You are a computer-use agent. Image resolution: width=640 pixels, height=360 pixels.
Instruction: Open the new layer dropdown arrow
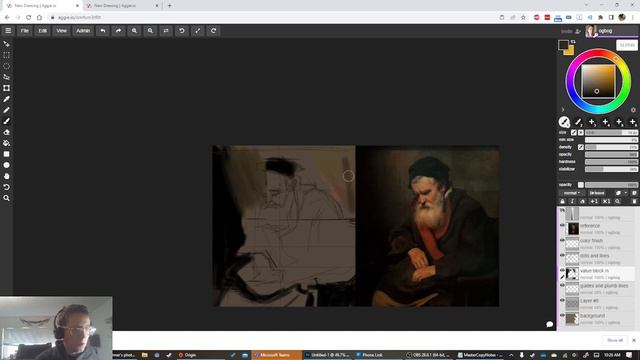coord(626,193)
